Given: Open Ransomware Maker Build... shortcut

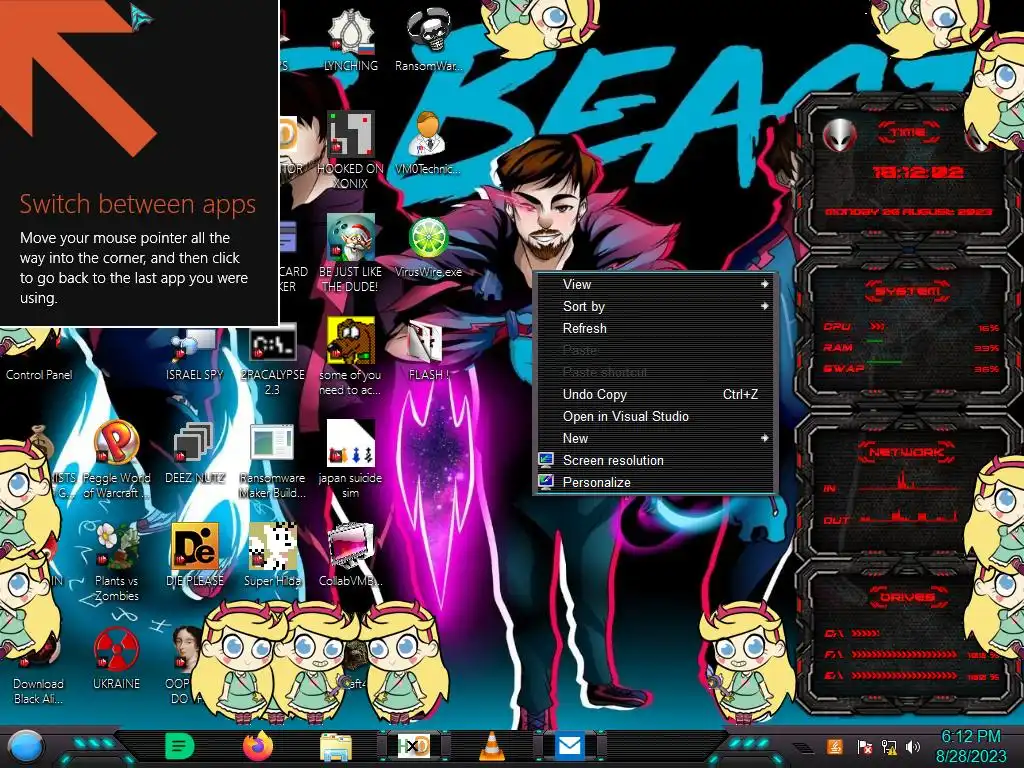Looking at the screenshot, I should pos(272,460).
